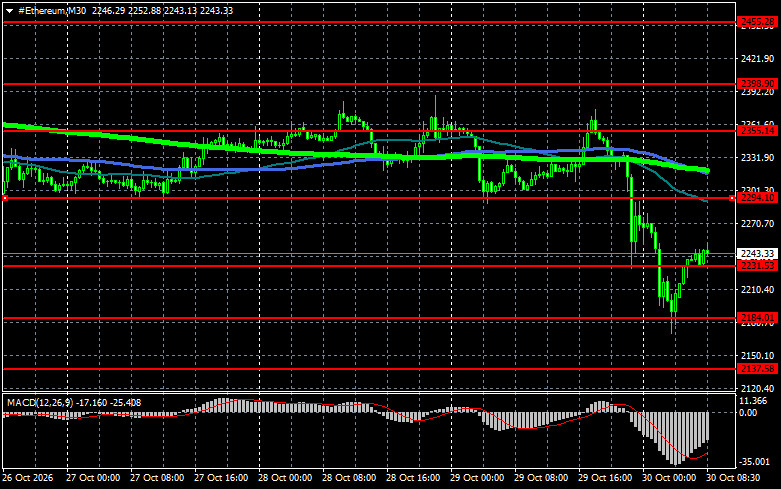Image resolution: width=781 pixels, height=489 pixels.
Task: Click the 26 Oct 2026 date label
Action: [x=27, y=478]
